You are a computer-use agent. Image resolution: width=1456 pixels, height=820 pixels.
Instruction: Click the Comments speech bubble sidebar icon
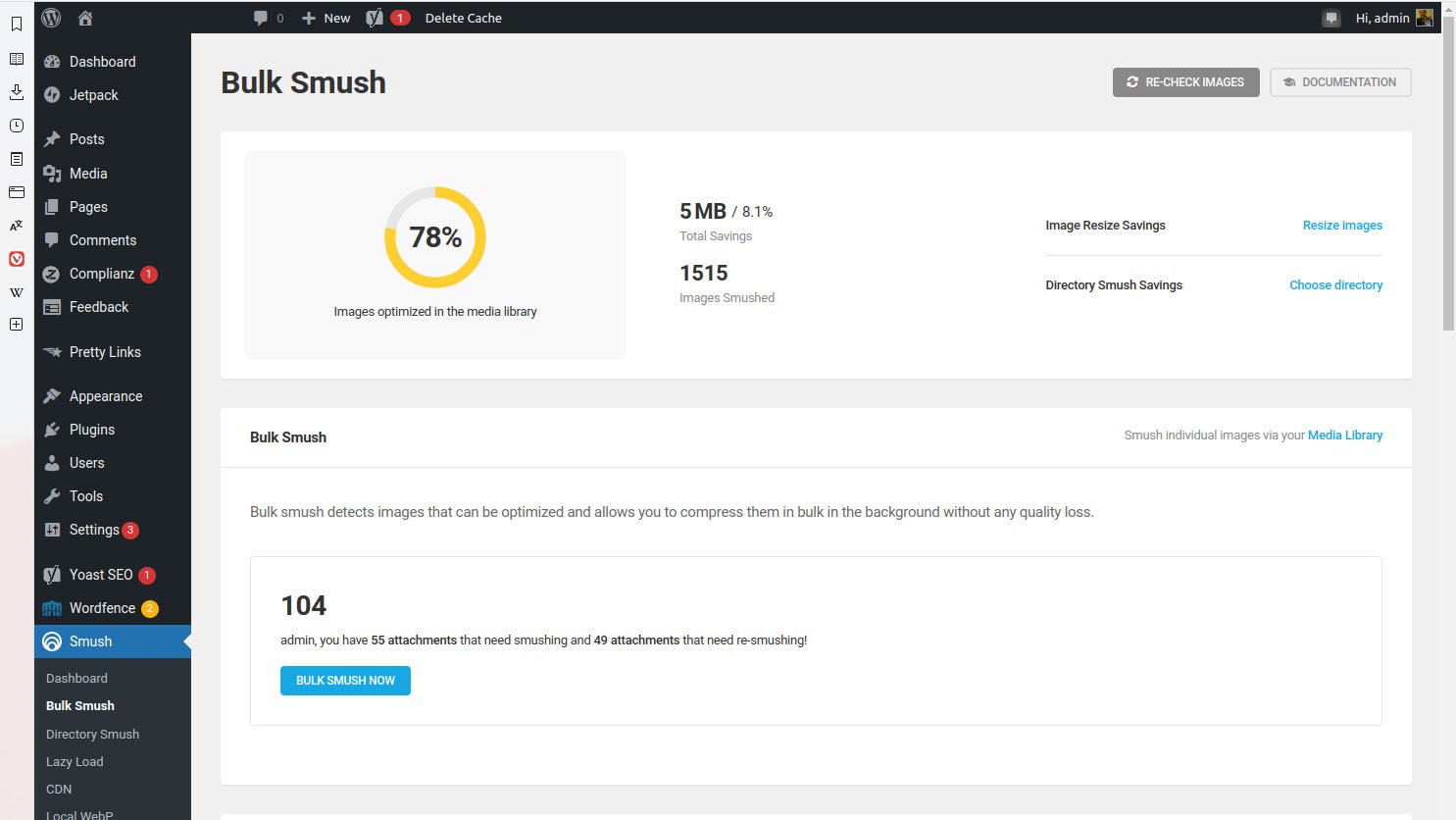tap(52, 240)
